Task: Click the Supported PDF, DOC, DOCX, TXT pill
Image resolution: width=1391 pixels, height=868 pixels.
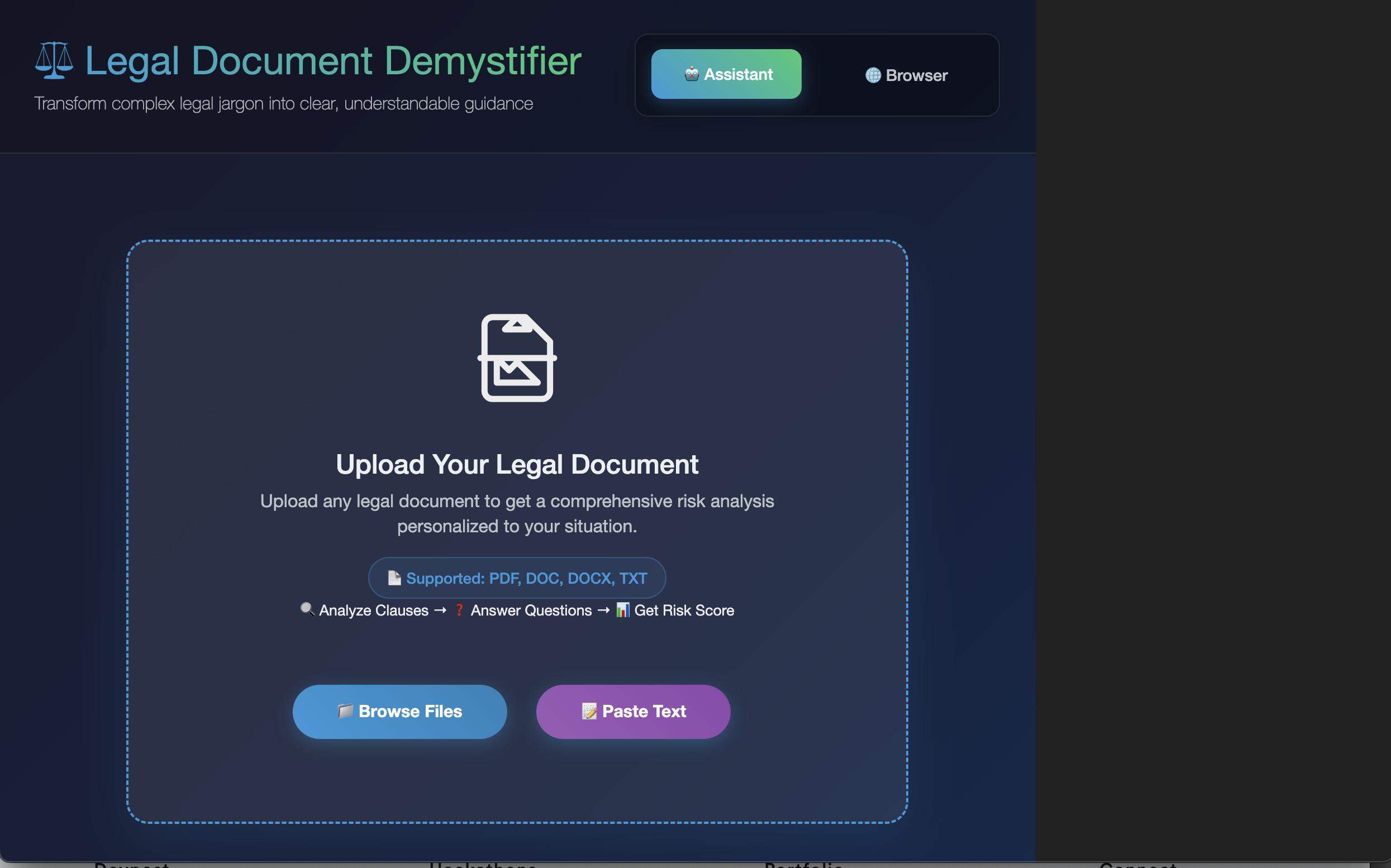Action: click(x=517, y=578)
